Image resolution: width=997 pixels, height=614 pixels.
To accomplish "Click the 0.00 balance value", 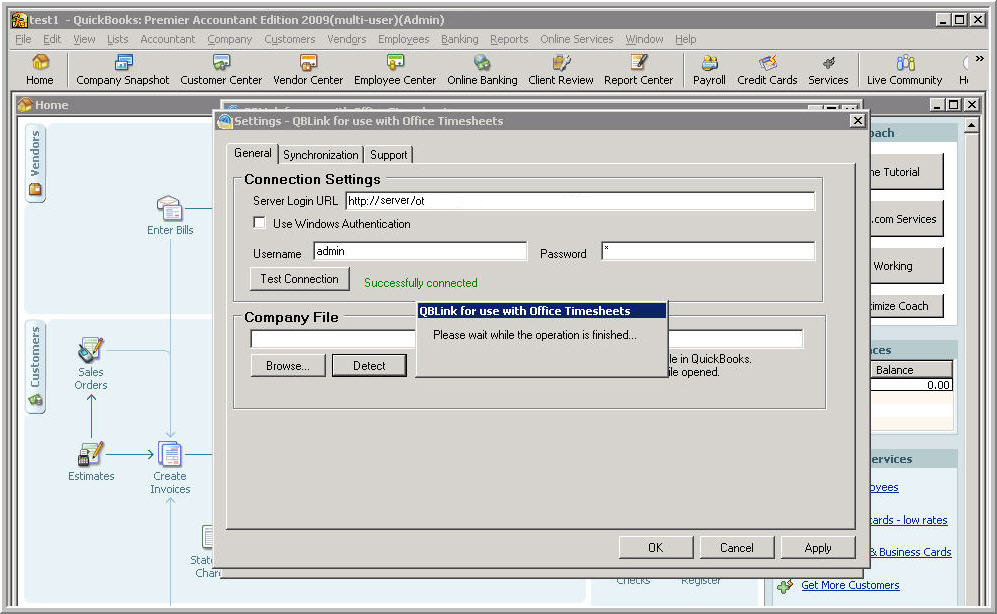I will click(938, 385).
